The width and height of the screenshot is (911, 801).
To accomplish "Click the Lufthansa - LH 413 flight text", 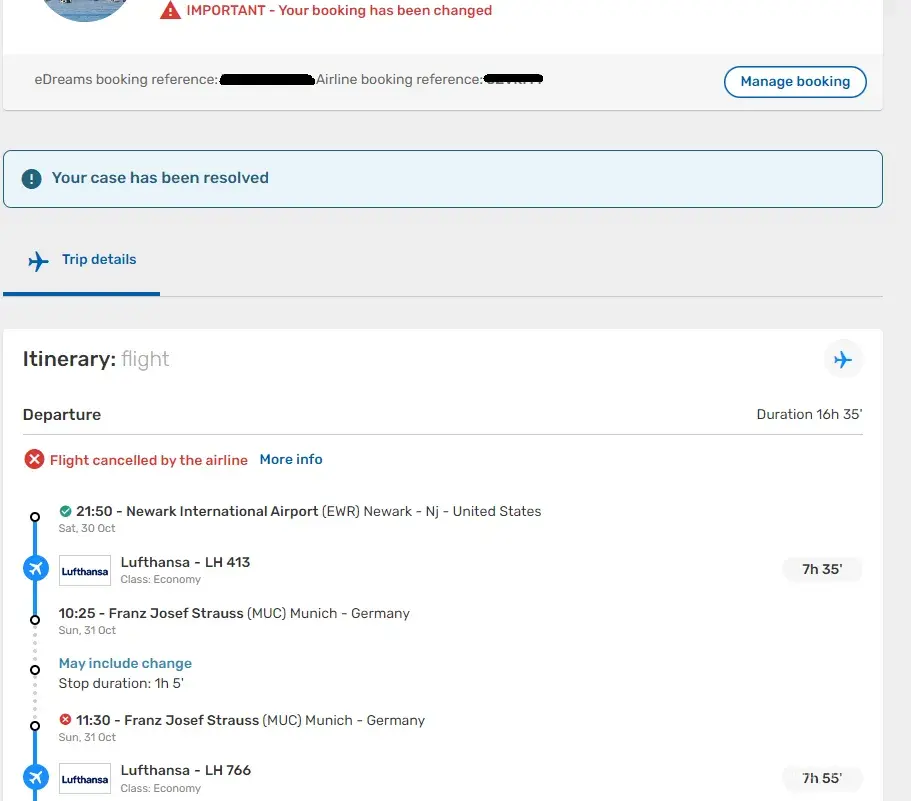I will tap(185, 562).
